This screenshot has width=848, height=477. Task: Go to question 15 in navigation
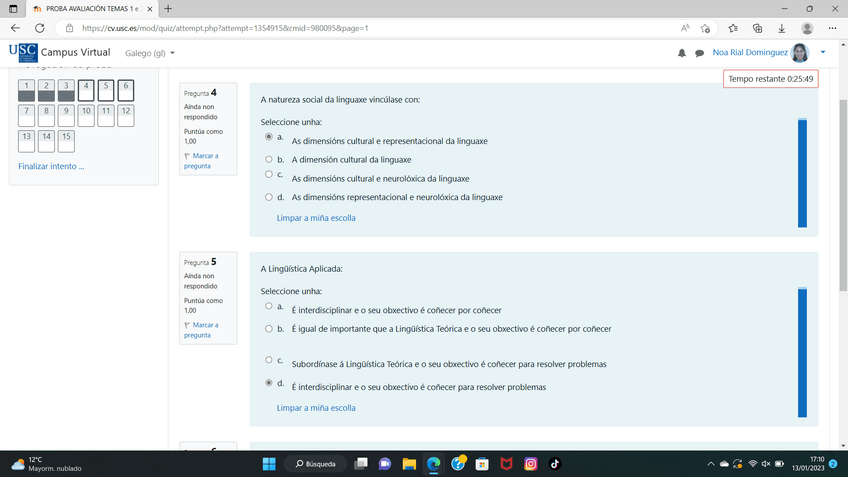(x=66, y=141)
